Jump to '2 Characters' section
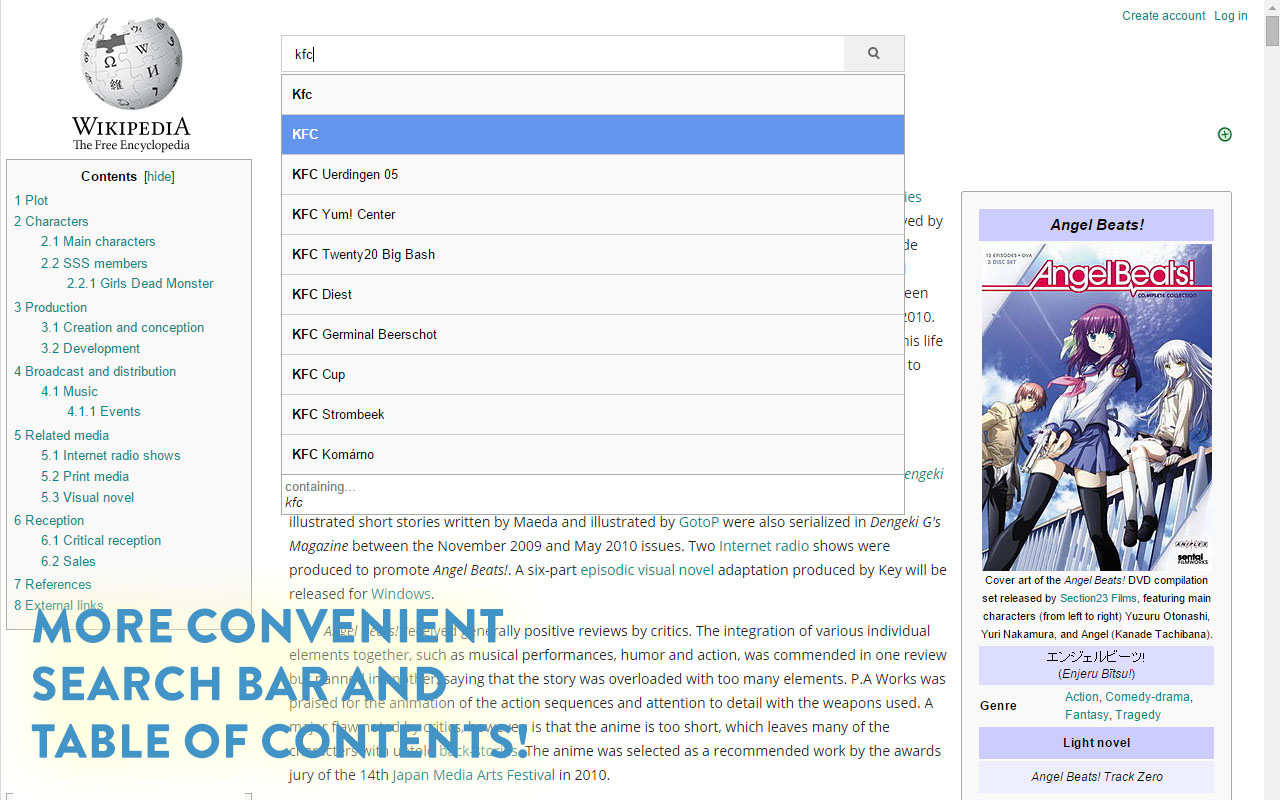Screen dimensions: 1280x800 point(51,221)
